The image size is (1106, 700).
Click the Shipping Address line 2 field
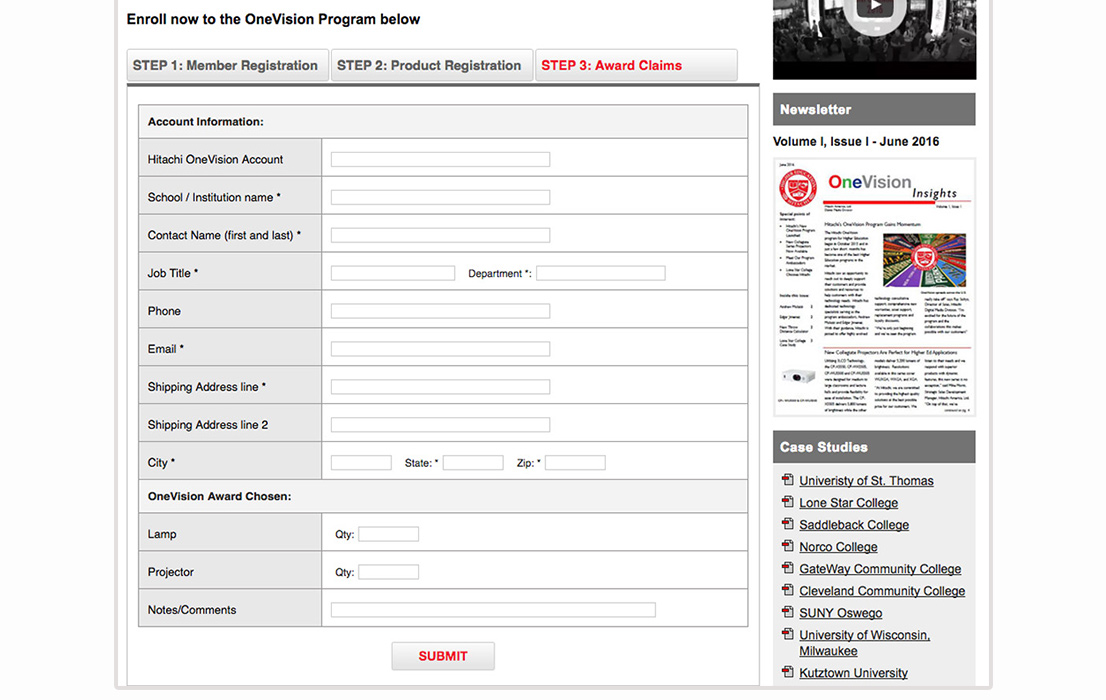(x=440, y=425)
